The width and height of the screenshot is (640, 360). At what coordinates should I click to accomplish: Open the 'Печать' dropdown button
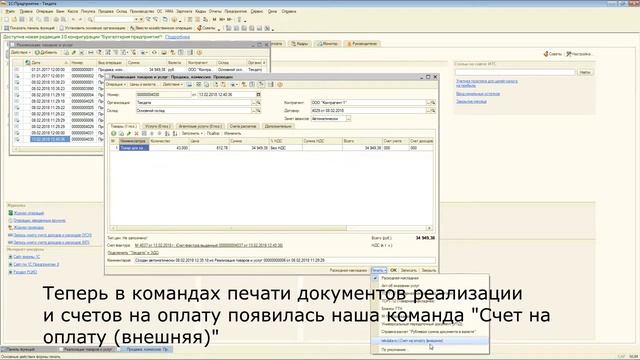pos(378,270)
